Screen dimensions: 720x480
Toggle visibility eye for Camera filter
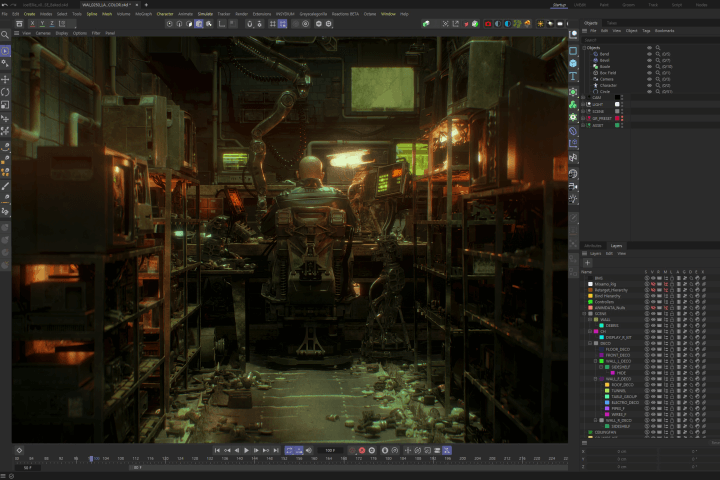click(649, 78)
